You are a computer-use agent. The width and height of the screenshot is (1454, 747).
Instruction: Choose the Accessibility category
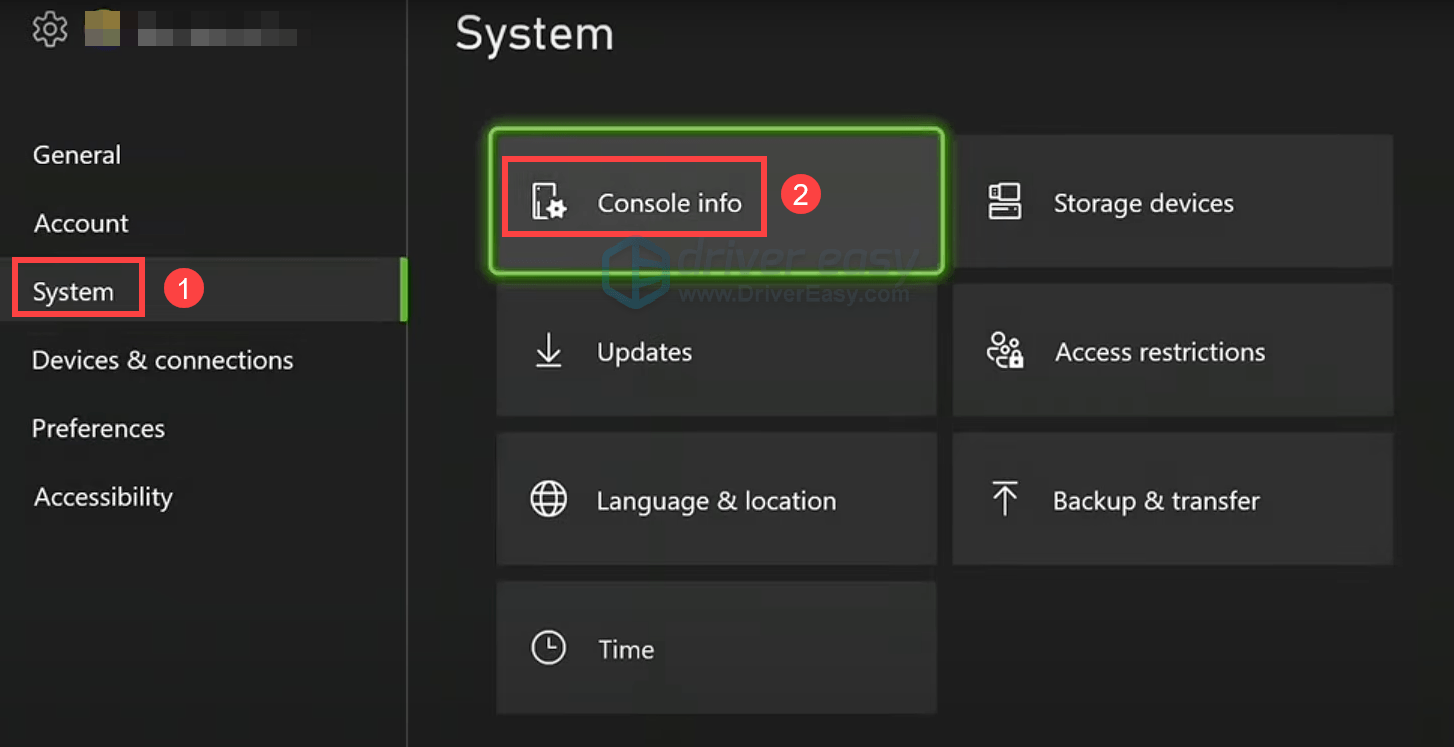coord(103,497)
